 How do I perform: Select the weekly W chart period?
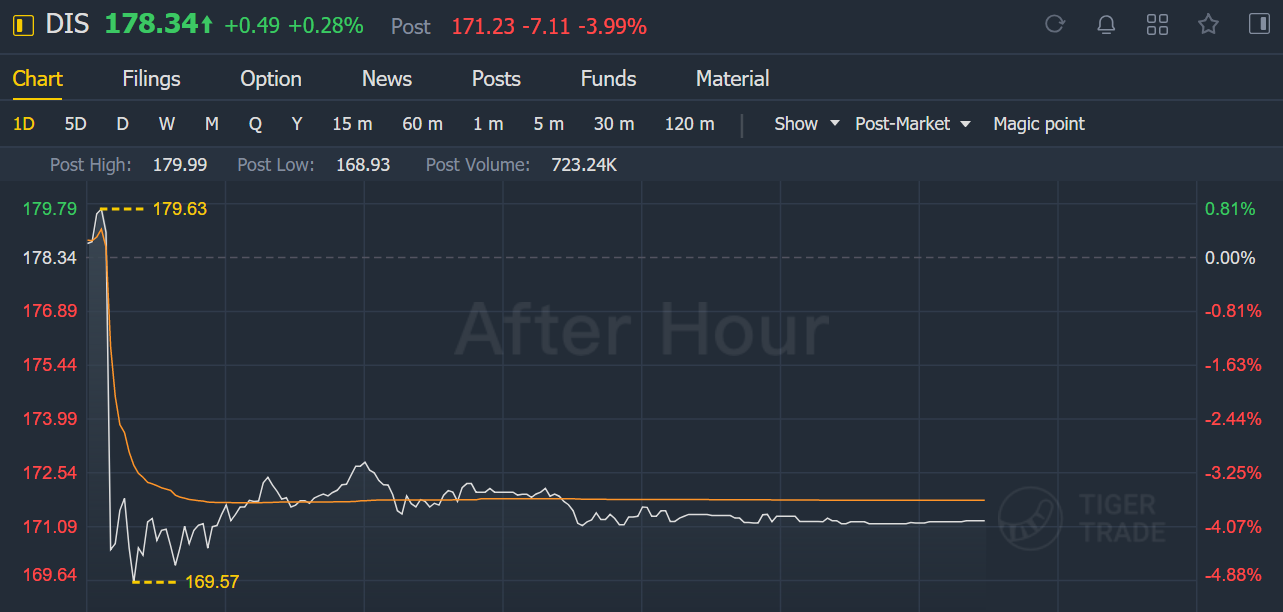click(x=167, y=124)
